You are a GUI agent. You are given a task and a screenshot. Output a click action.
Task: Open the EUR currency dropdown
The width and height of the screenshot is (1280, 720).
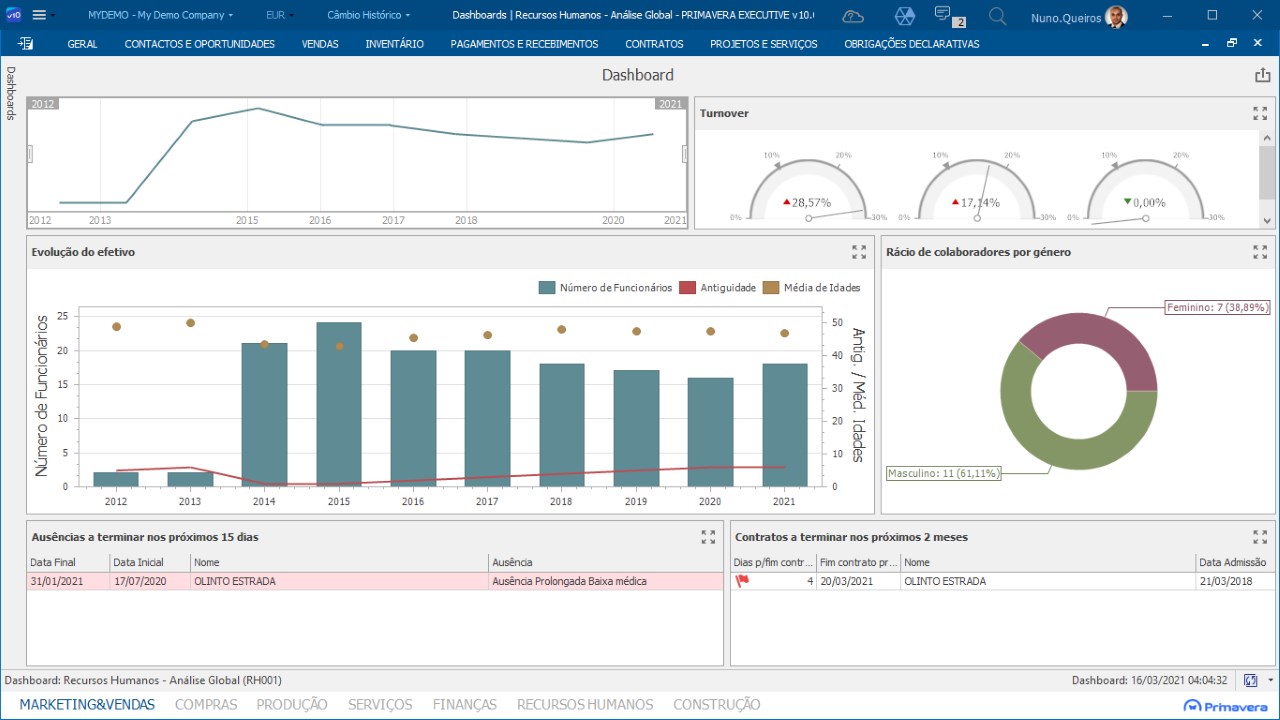click(281, 15)
